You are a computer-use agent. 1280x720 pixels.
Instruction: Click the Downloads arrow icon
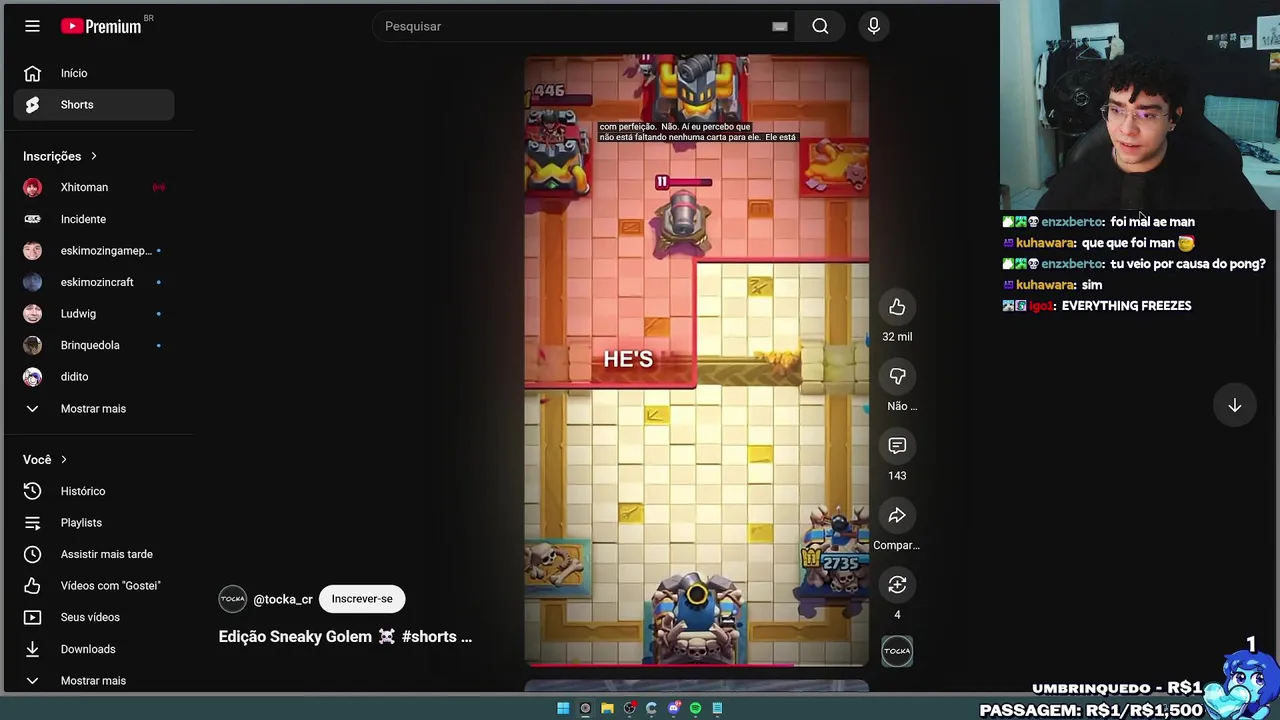coord(32,649)
